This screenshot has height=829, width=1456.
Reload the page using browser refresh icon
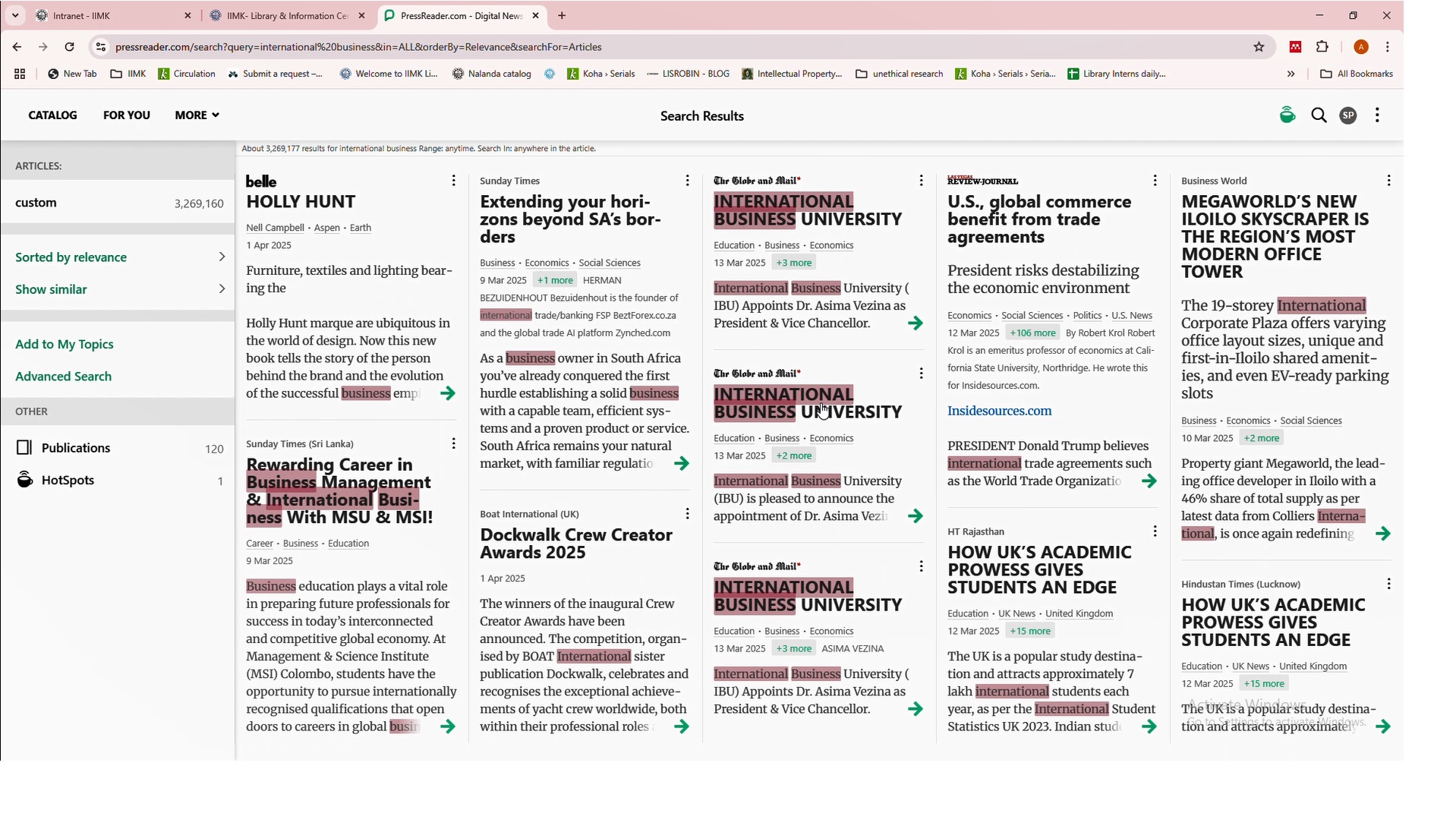[69, 47]
